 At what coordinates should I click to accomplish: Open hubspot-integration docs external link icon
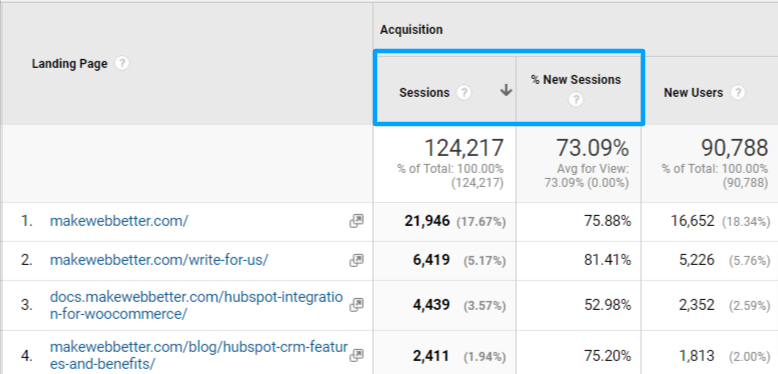(x=356, y=305)
